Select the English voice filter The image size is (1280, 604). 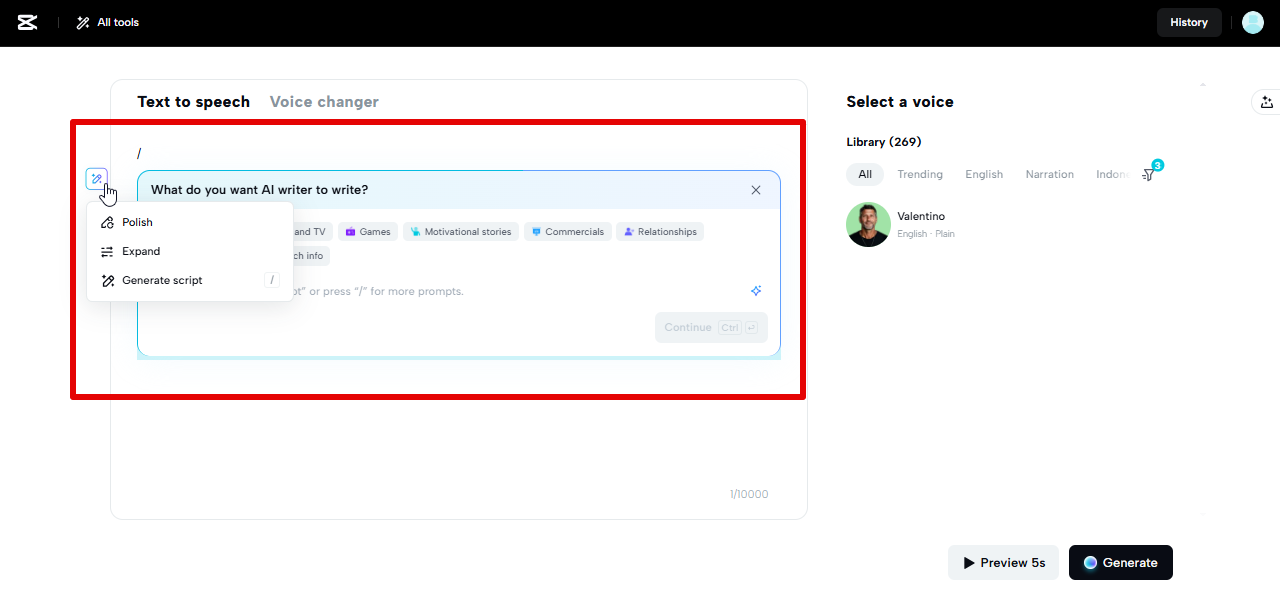point(984,174)
